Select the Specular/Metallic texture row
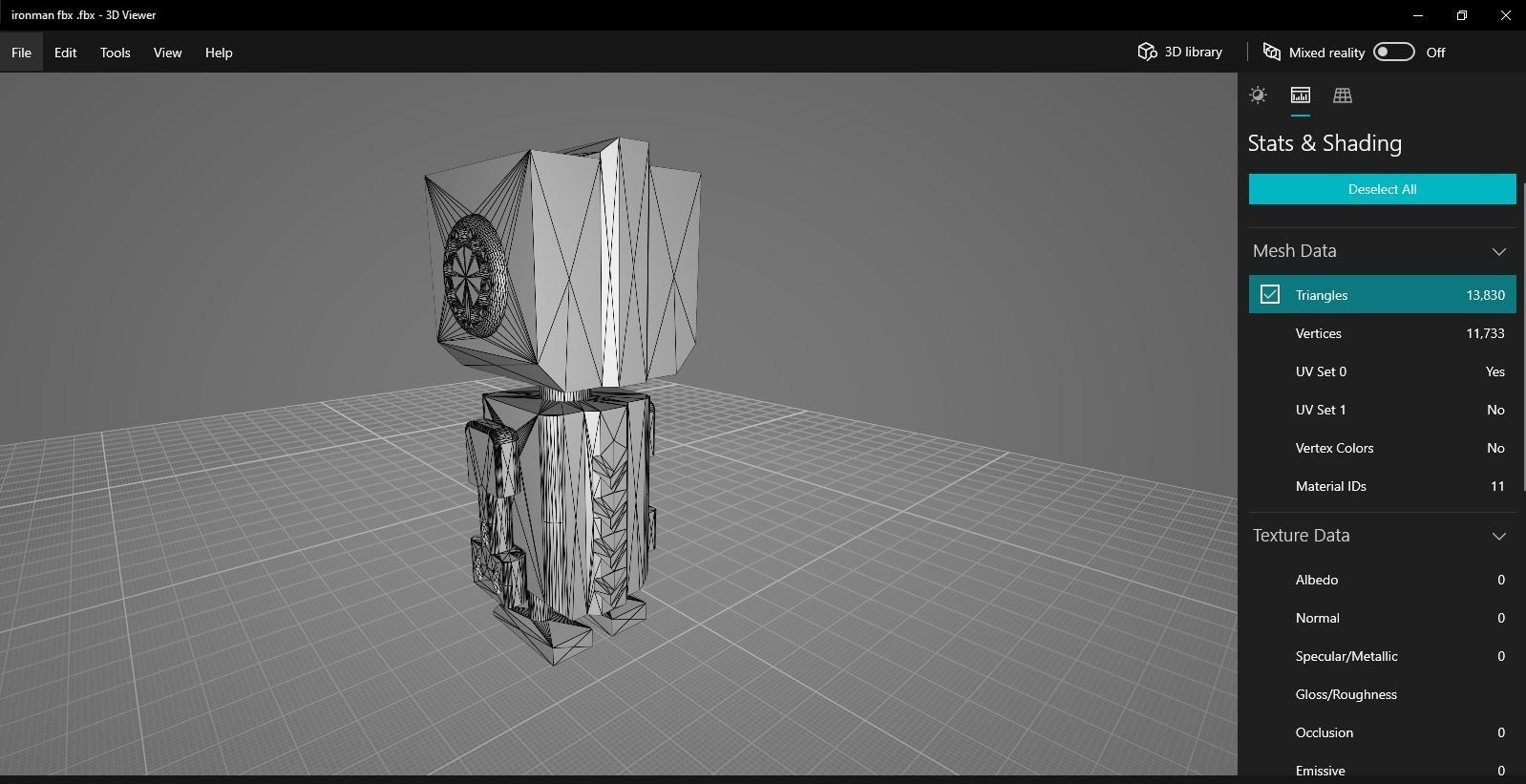Viewport: 1526px width, 784px height. (1382, 656)
